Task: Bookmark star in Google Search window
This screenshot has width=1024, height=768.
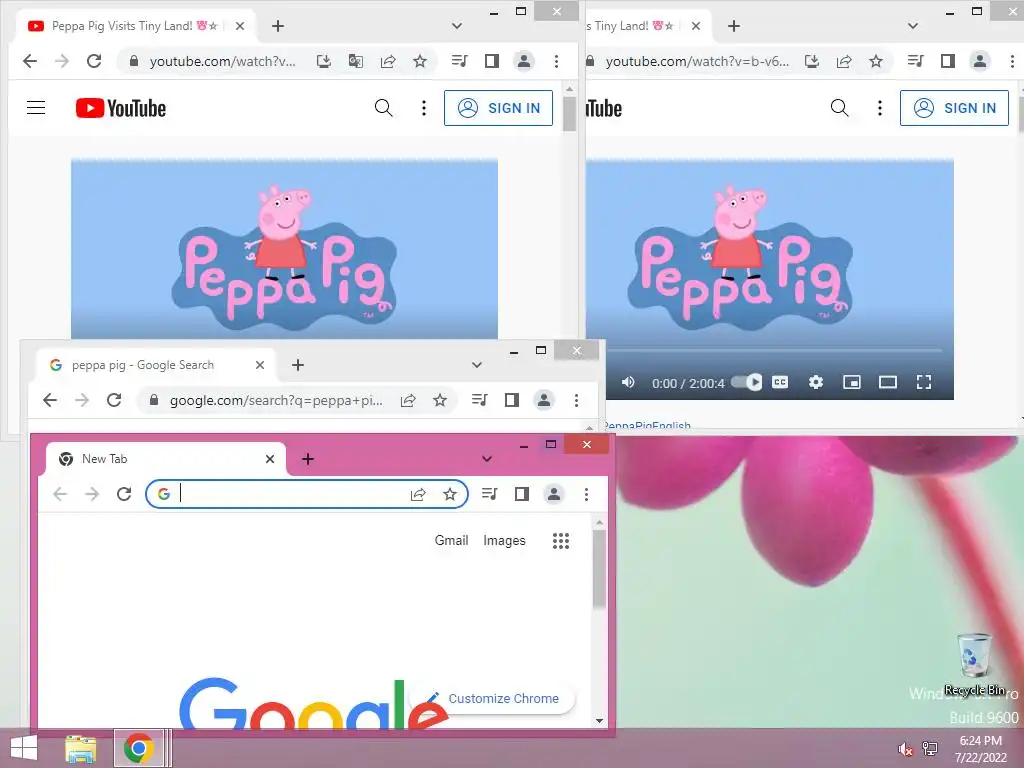Action: [440, 400]
